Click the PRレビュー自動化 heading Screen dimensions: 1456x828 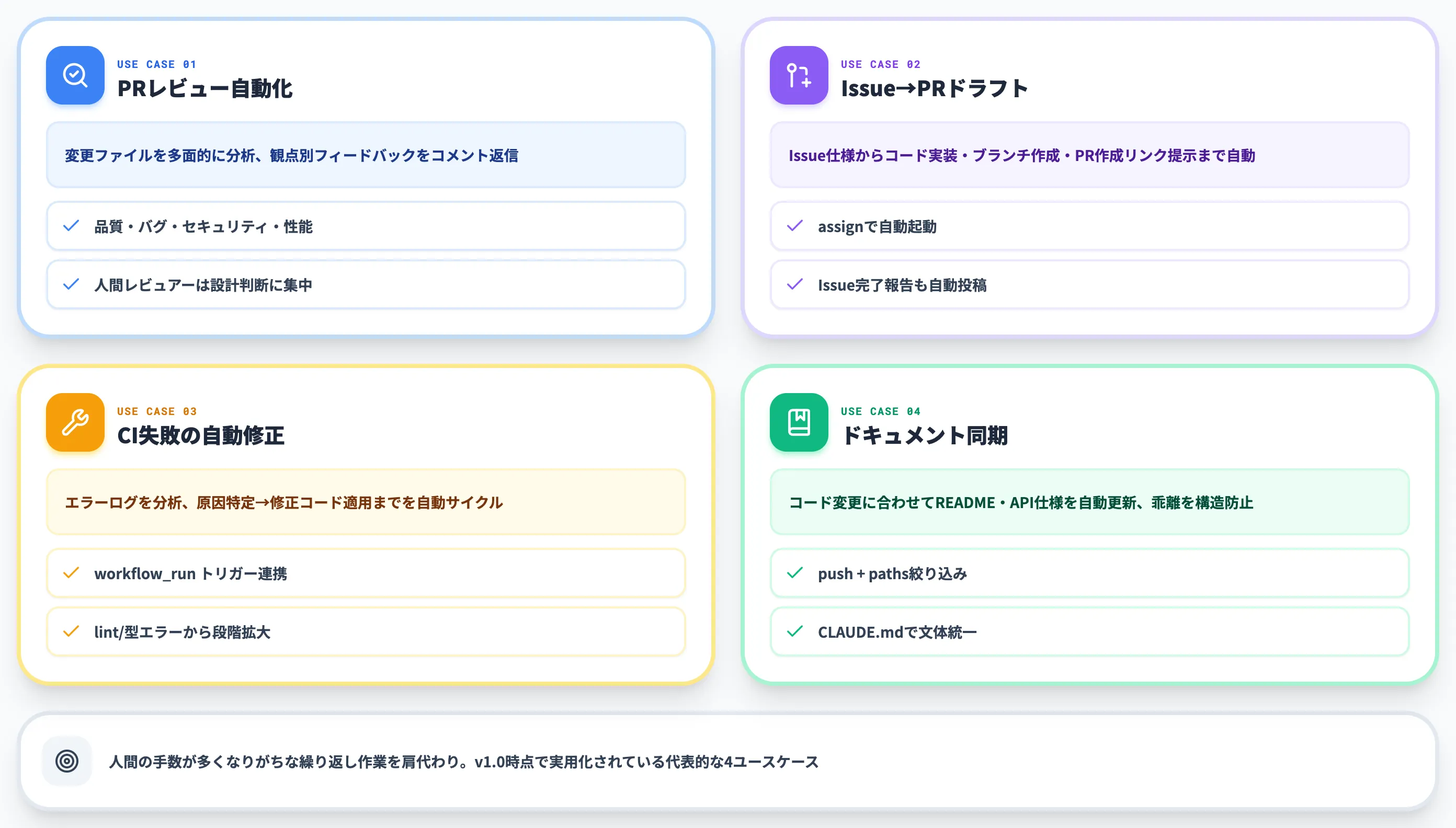(204, 89)
